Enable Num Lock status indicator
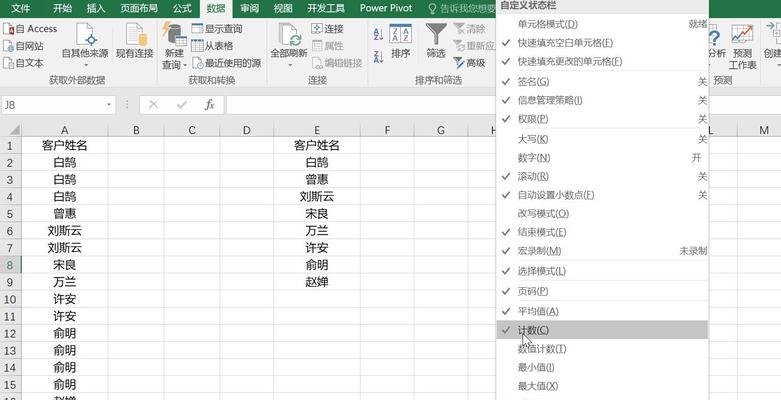This screenshot has height=400, width=781. coord(602,157)
